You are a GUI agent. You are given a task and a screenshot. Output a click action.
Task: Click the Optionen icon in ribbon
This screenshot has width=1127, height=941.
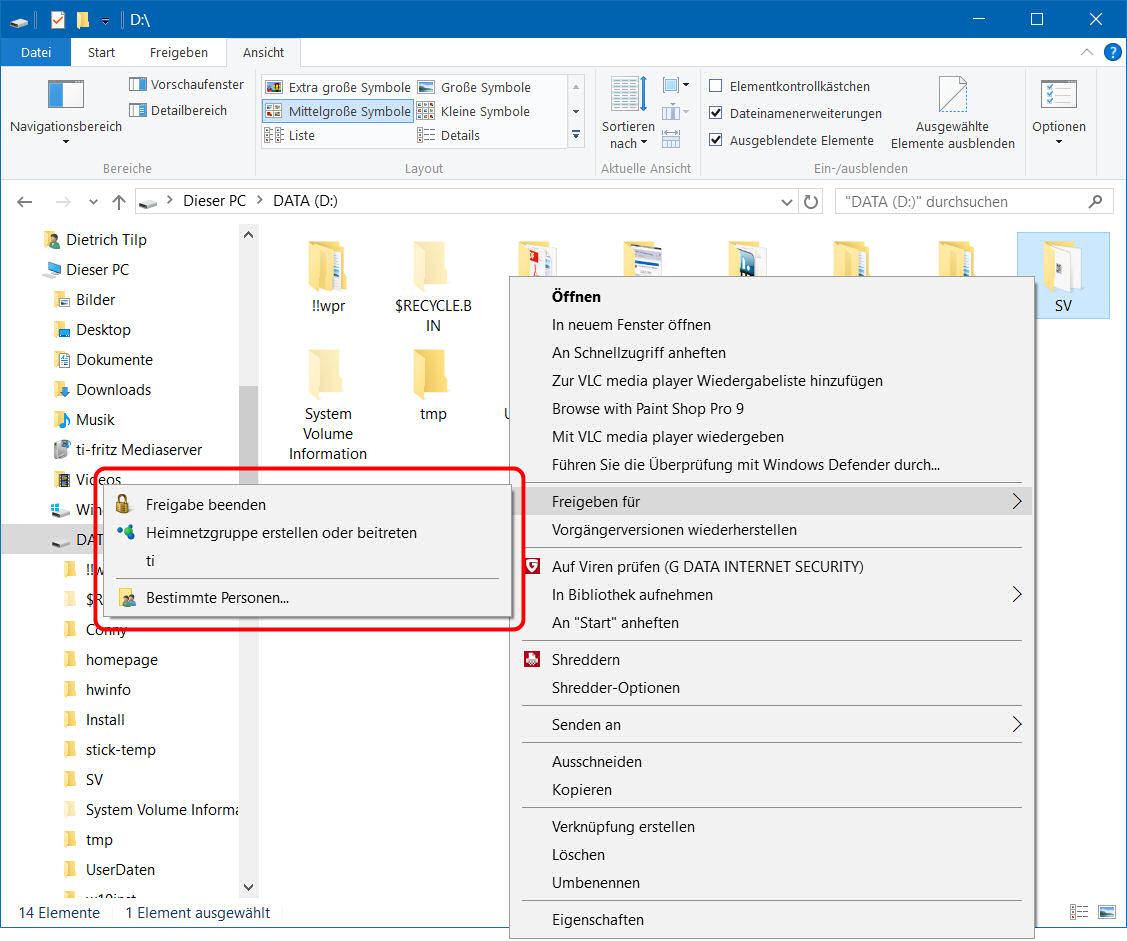point(1058,95)
